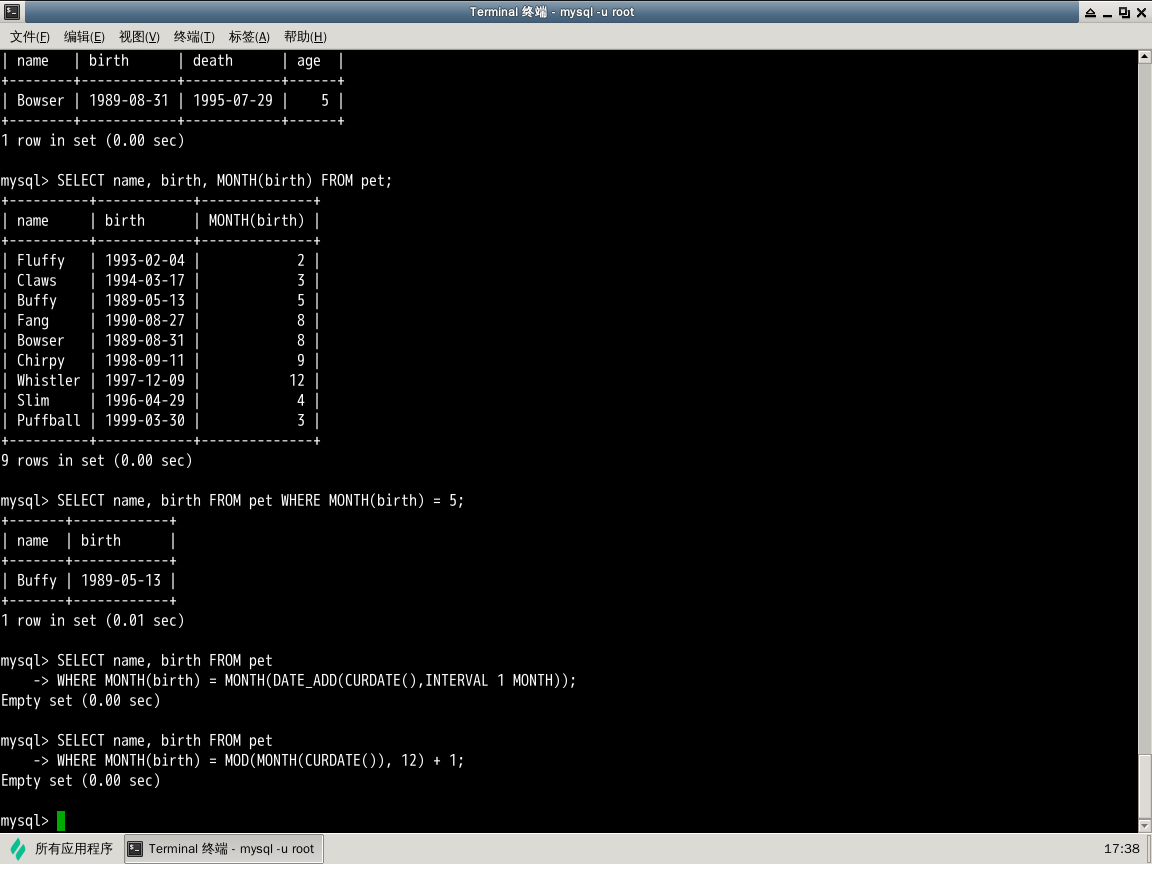This screenshot has width=1152, height=896.
Task: Click the scrollbar down arrow
Action: tap(1145, 825)
